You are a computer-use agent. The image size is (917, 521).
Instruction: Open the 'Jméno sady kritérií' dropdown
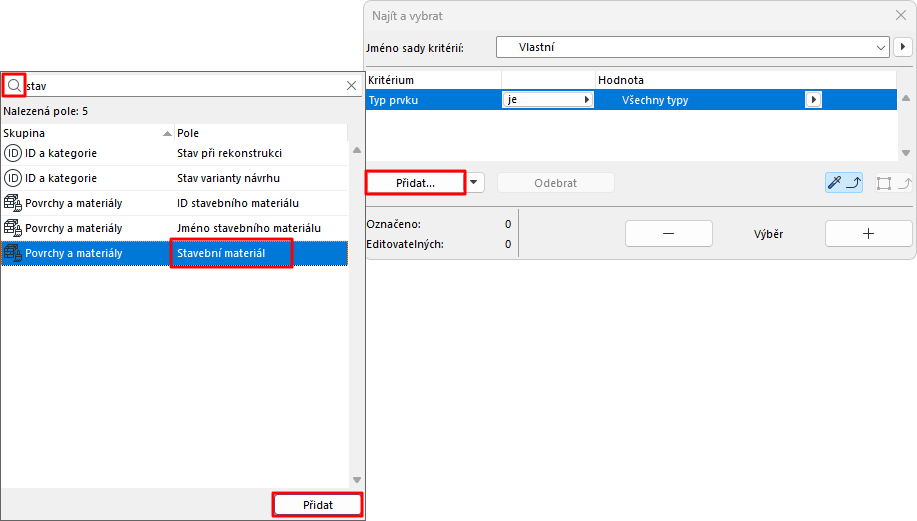click(x=693, y=47)
